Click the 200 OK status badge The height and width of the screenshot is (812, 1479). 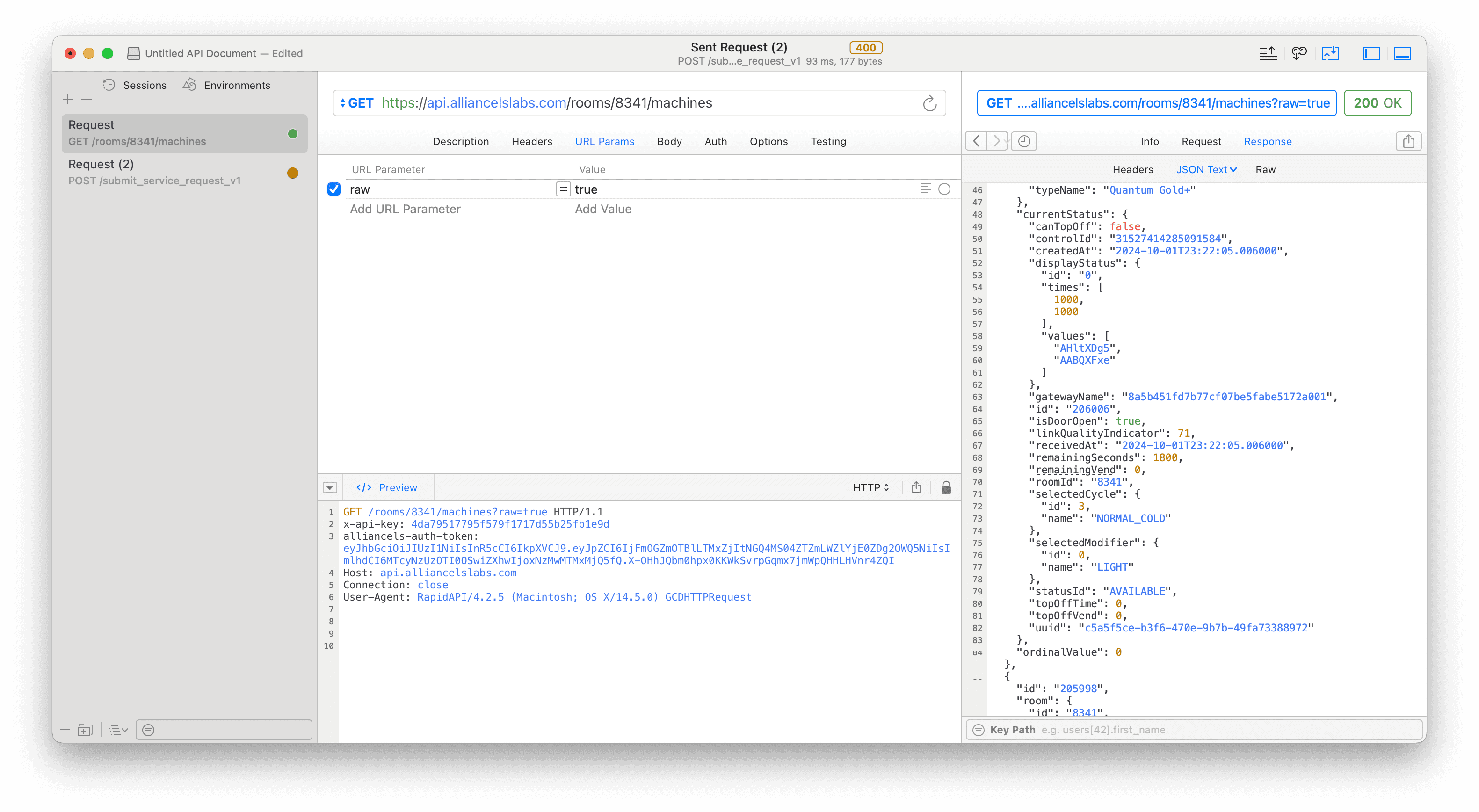1377,103
